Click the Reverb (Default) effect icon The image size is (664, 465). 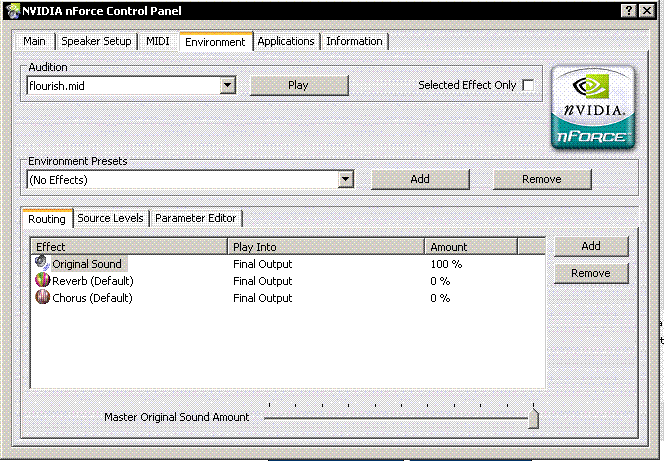[x=41, y=281]
